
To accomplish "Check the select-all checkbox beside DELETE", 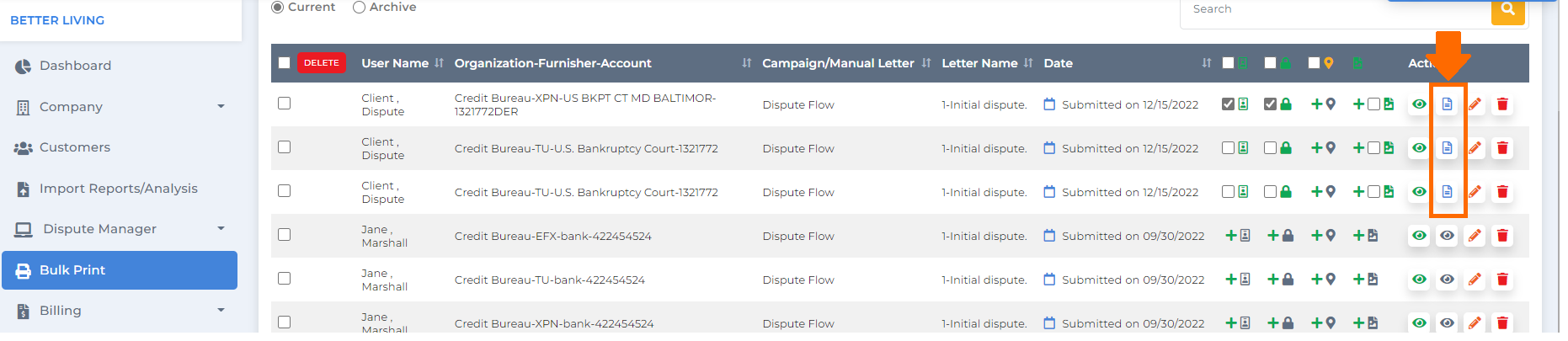I will click(285, 63).
